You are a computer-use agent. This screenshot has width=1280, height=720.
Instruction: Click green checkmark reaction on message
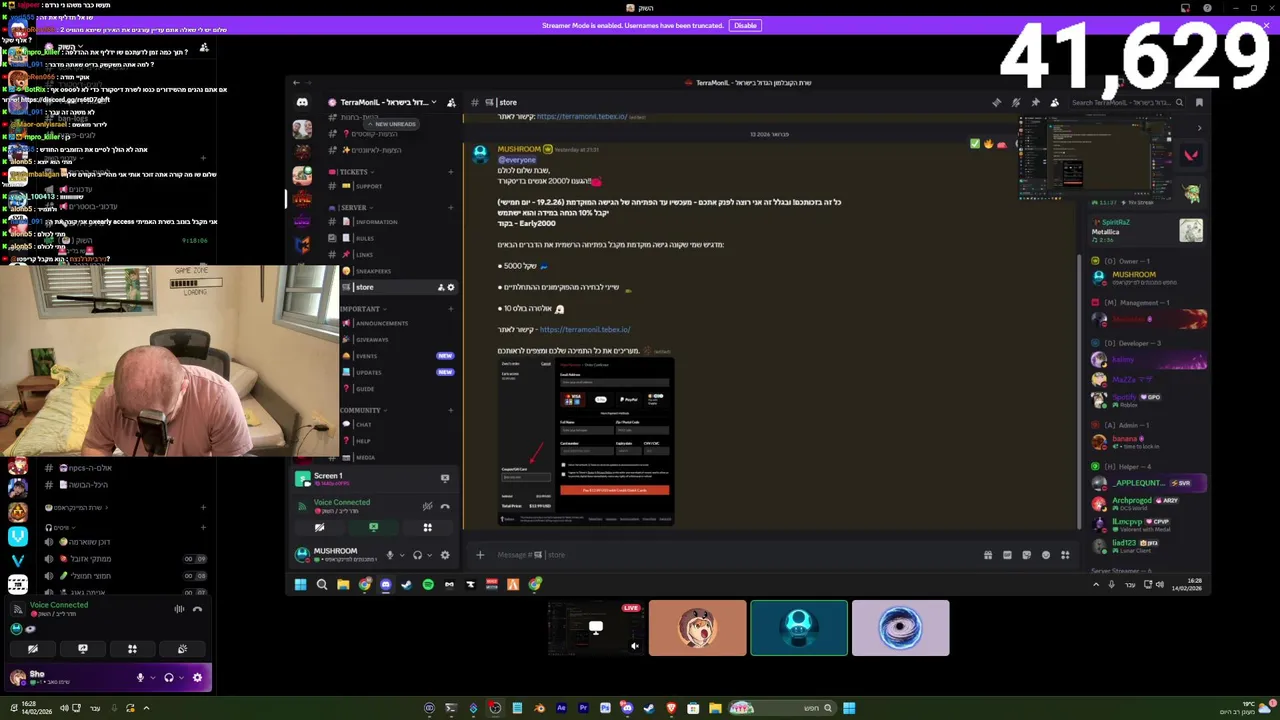pyautogui.click(x=975, y=144)
